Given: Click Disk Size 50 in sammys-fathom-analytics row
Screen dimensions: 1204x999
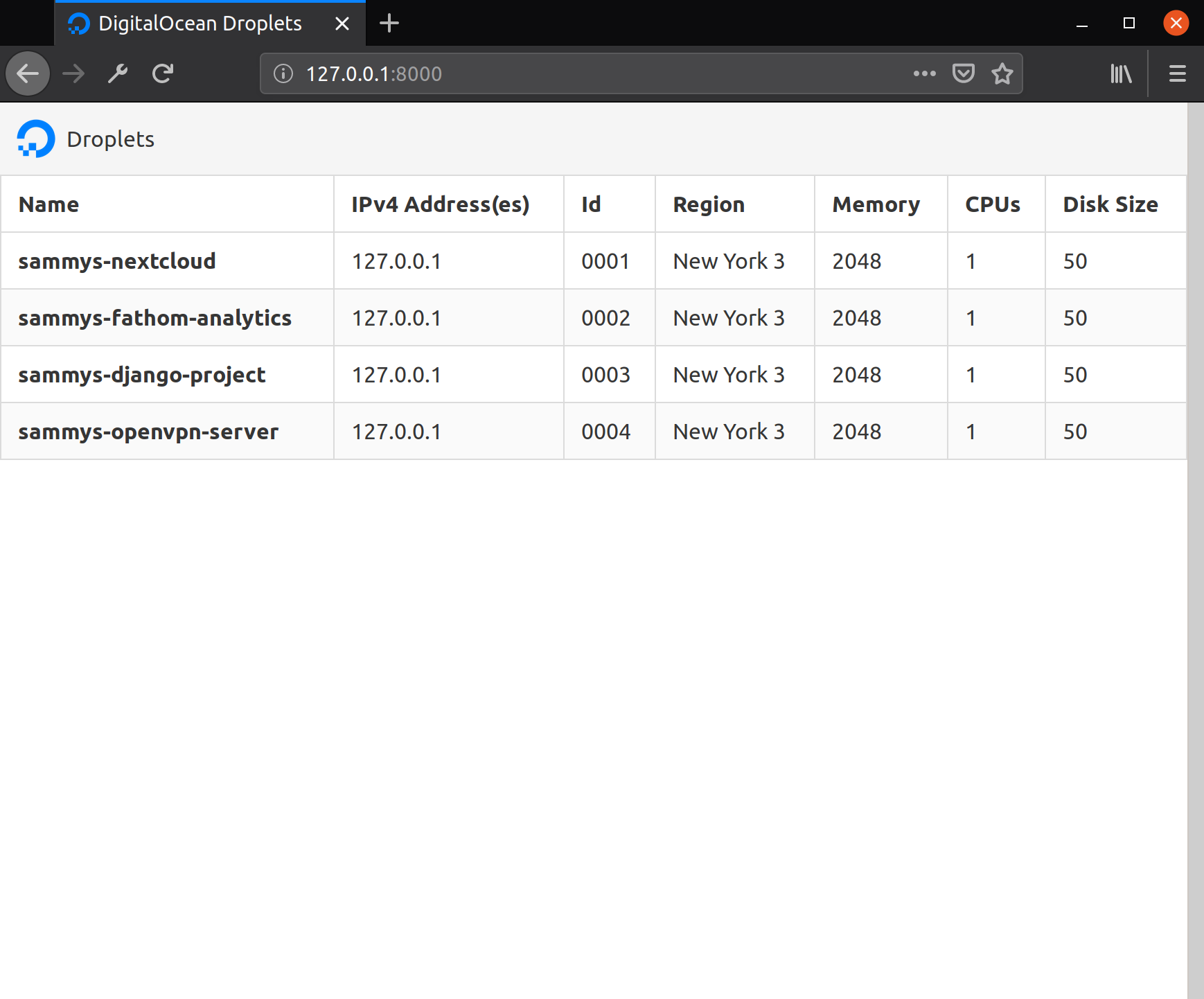Looking at the screenshot, I should point(1075,318).
